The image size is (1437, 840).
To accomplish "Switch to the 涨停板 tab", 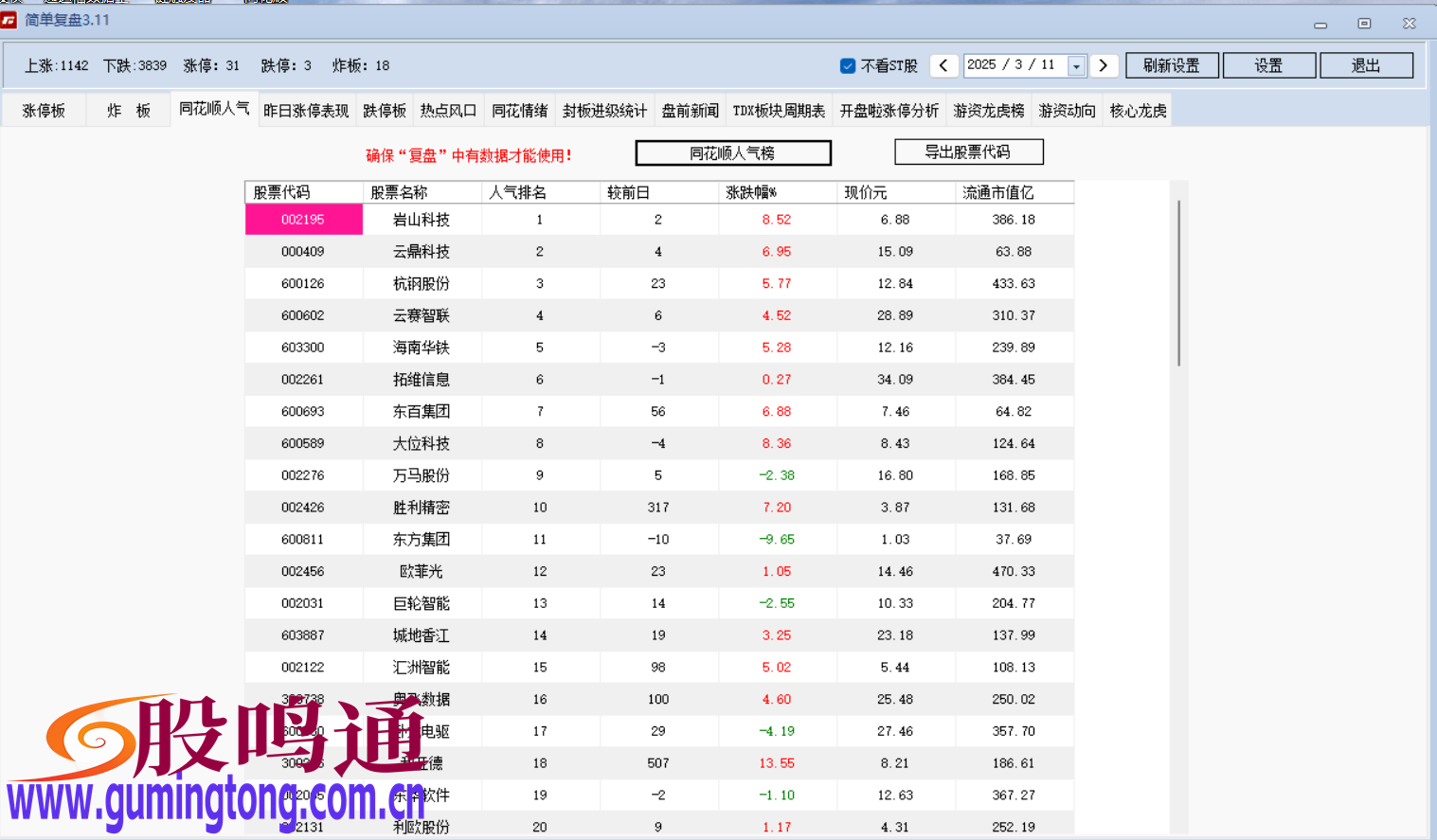I will 42,109.
